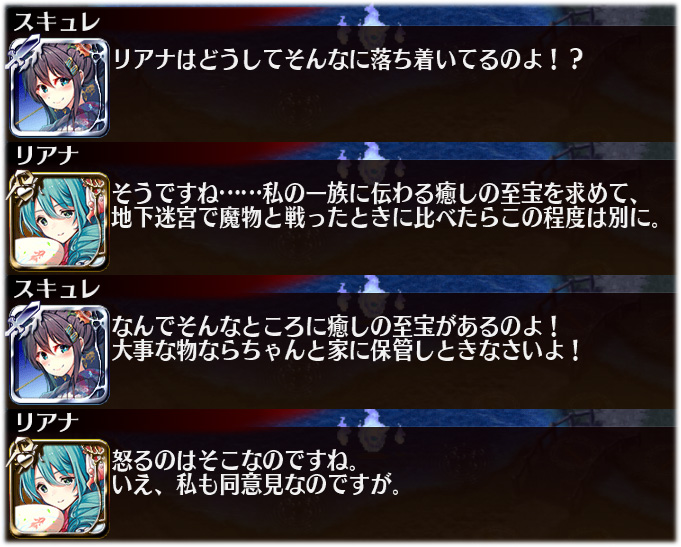The width and height of the screenshot is (681, 547).
Task: Select スキュレ's portrait in the third dialogue row
Action: (x=60, y=355)
